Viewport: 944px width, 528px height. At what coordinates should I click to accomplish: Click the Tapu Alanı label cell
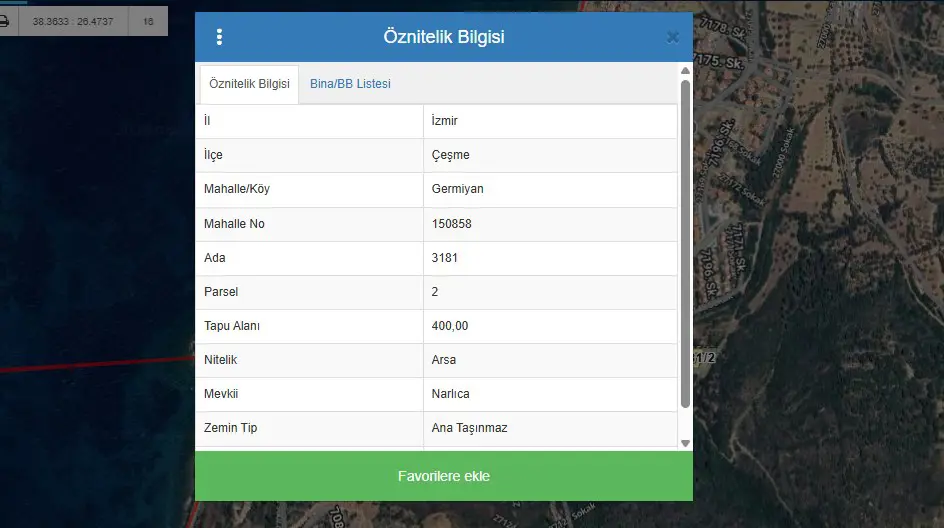[x=309, y=326]
